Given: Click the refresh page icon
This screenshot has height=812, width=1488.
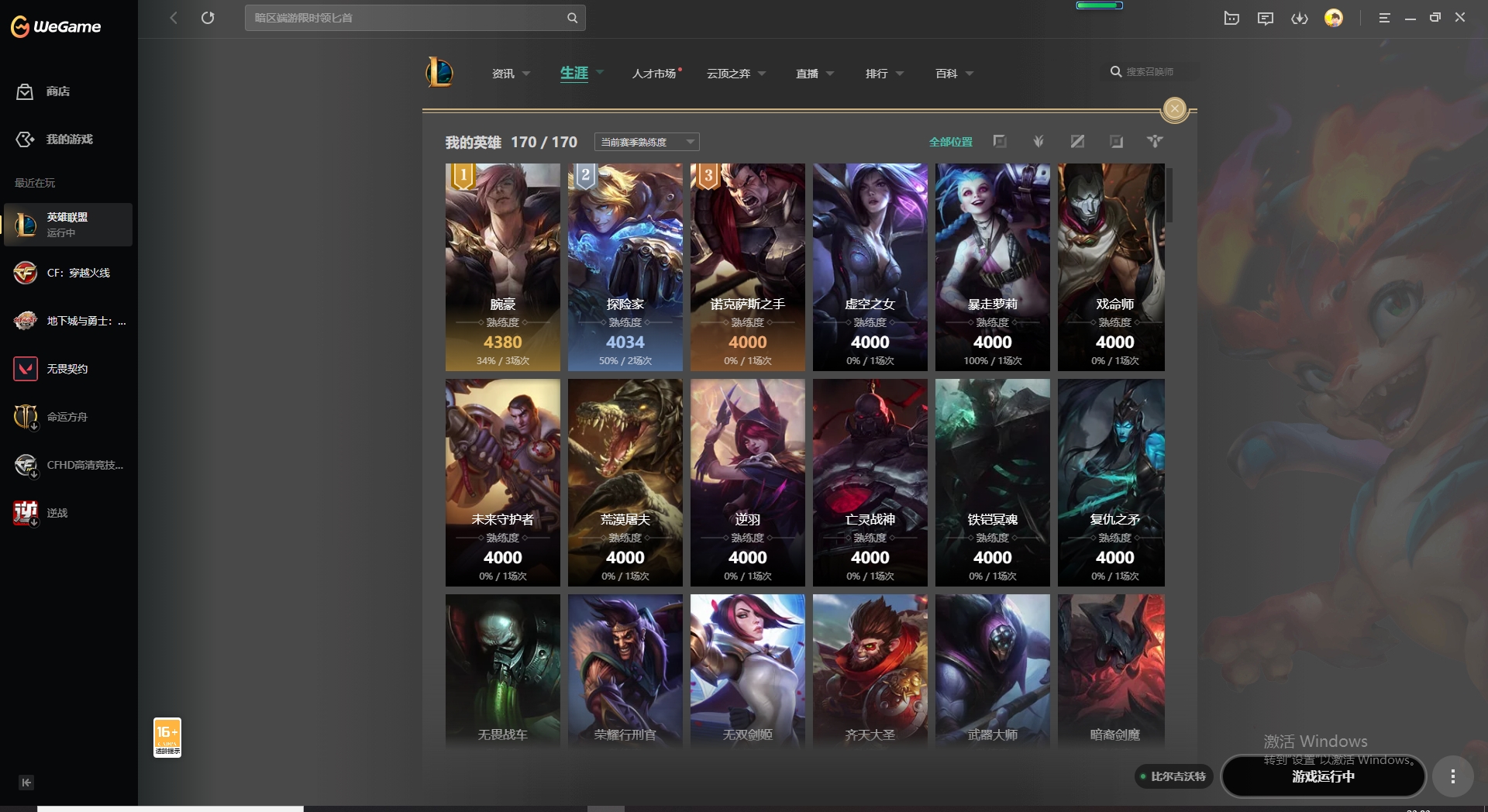Looking at the screenshot, I should [x=208, y=18].
